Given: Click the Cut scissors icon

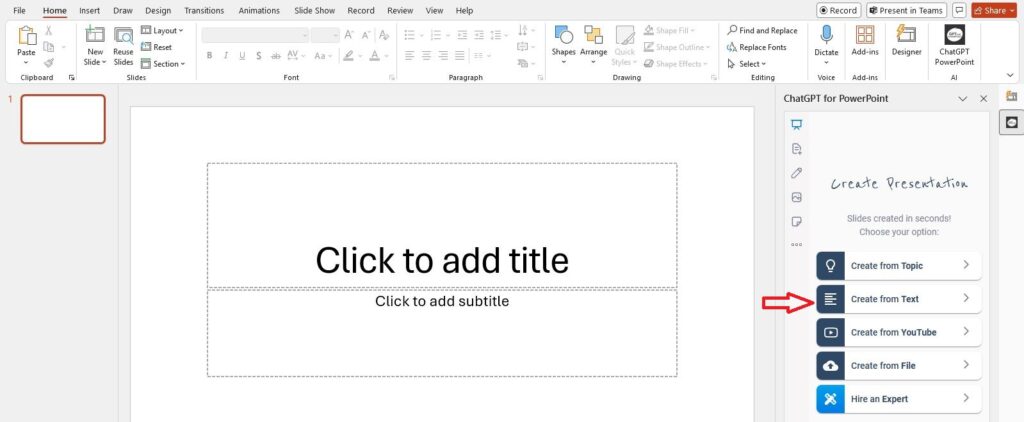Looking at the screenshot, I should pos(49,31).
